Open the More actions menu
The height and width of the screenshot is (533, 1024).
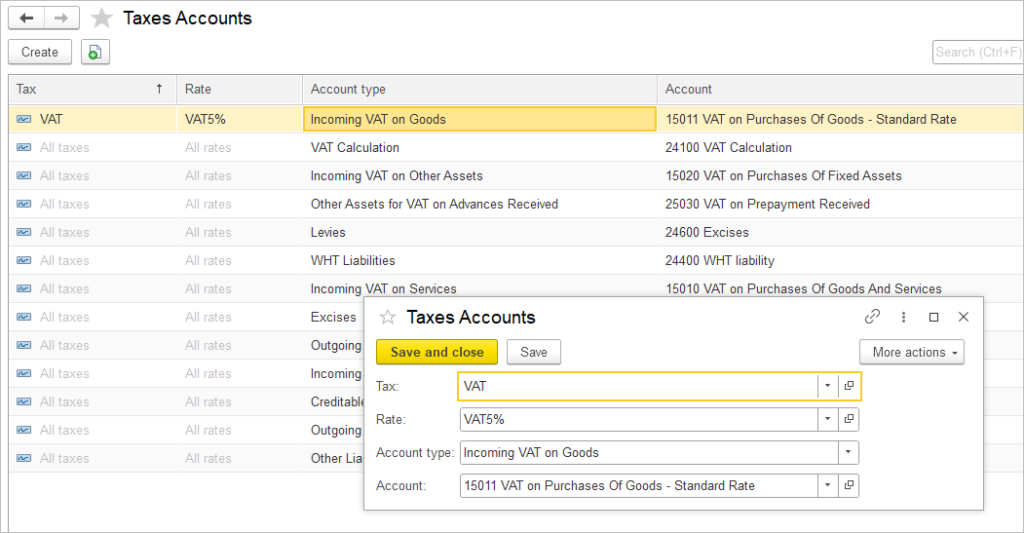tap(912, 352)
